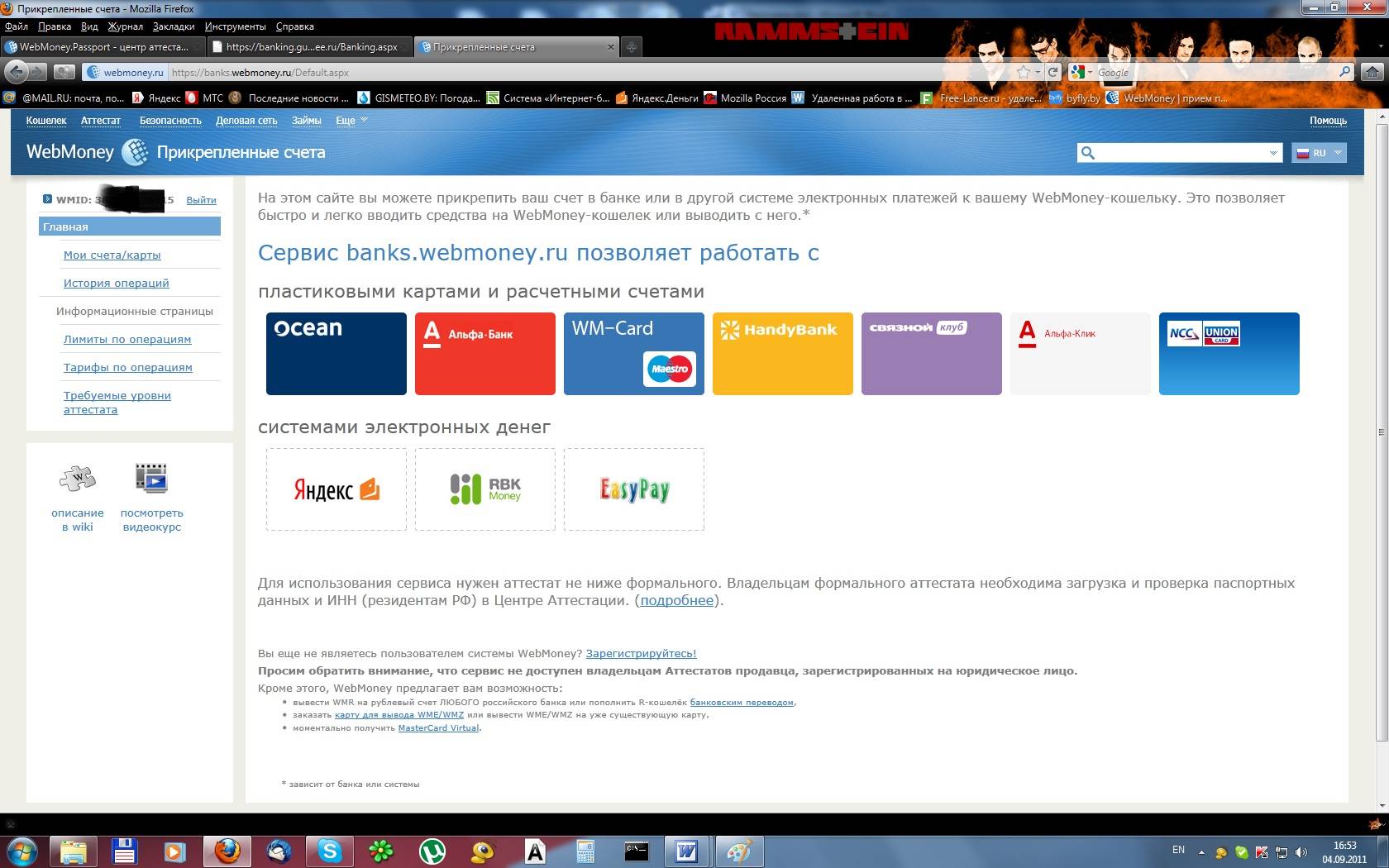
Task: Open the Аттестат navigation item
Action: point(101,121)
